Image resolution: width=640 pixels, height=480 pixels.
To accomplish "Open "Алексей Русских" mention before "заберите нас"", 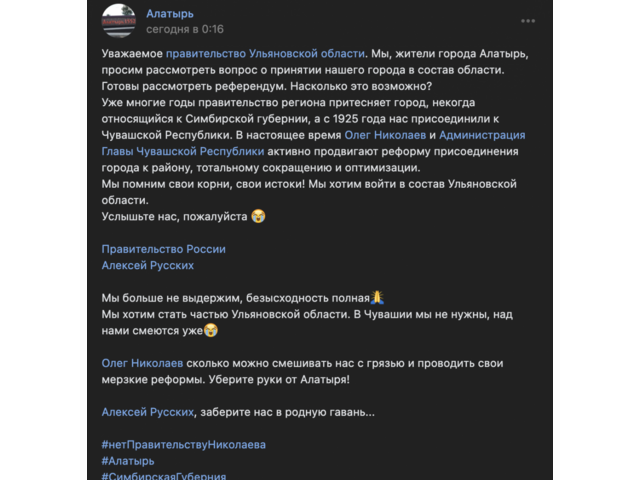I will pos(148,411).
